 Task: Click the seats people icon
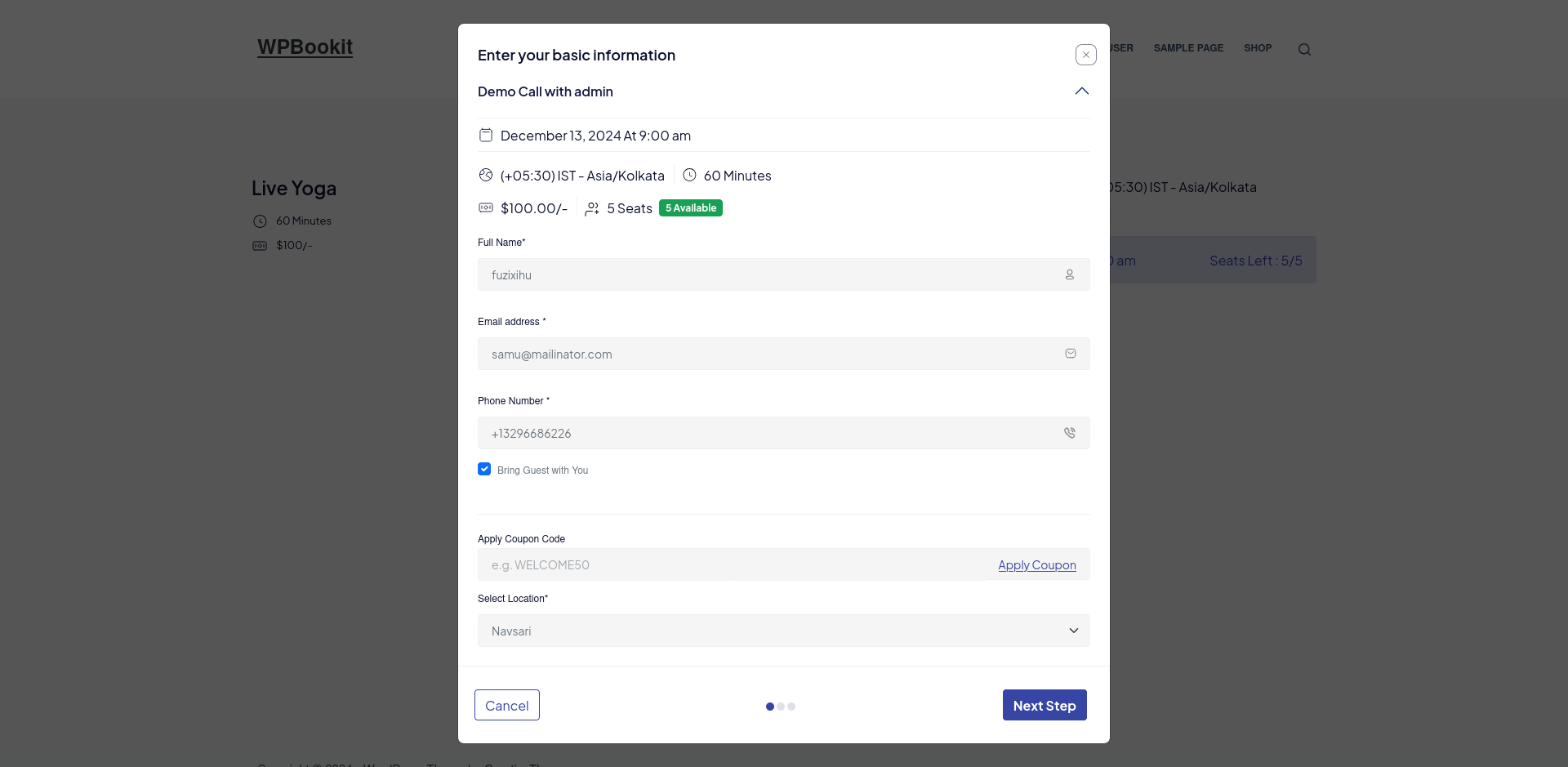[592, 208]
